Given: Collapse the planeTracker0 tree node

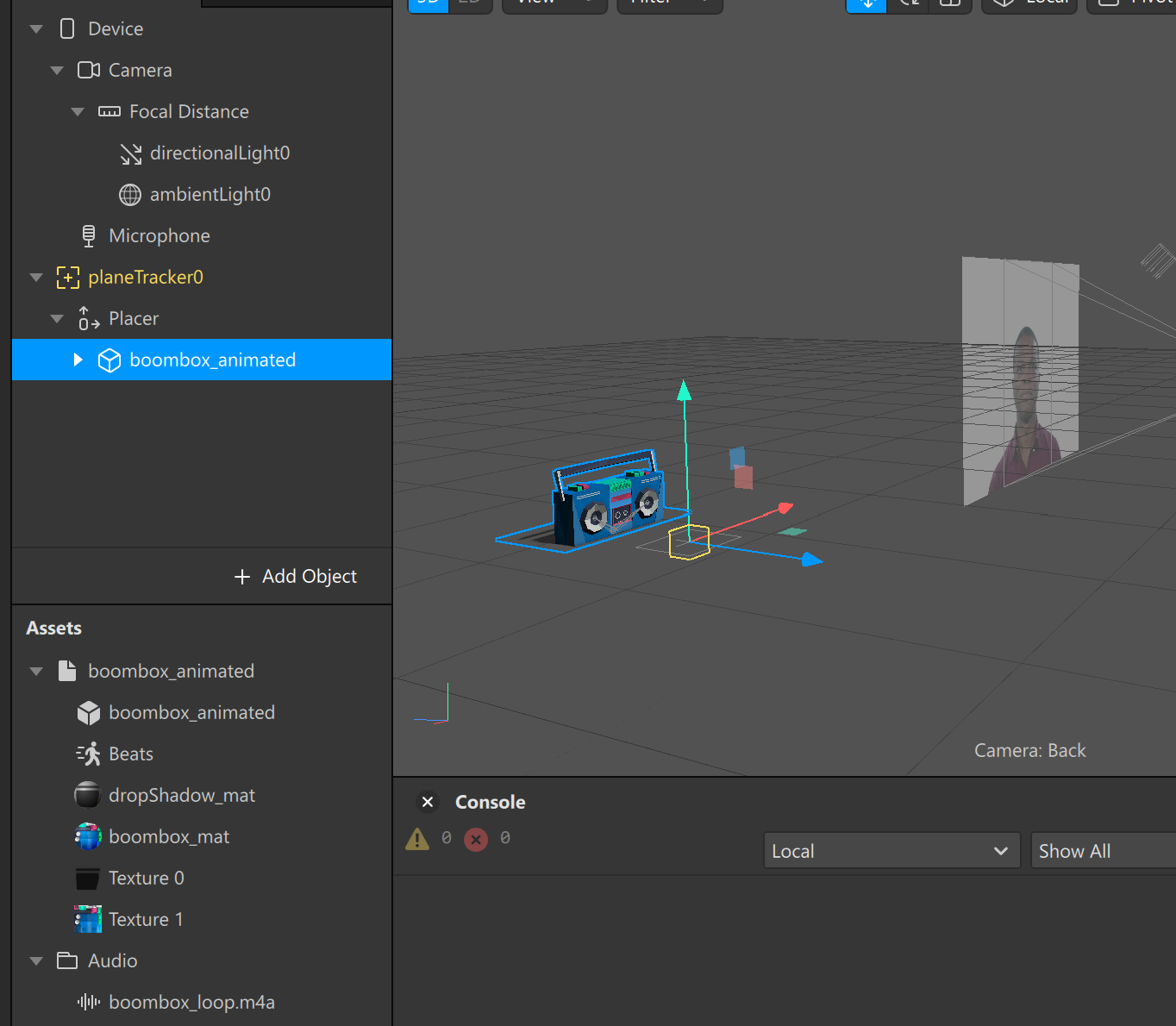Looking at the screenshot, I should click(x=36, y=278).
